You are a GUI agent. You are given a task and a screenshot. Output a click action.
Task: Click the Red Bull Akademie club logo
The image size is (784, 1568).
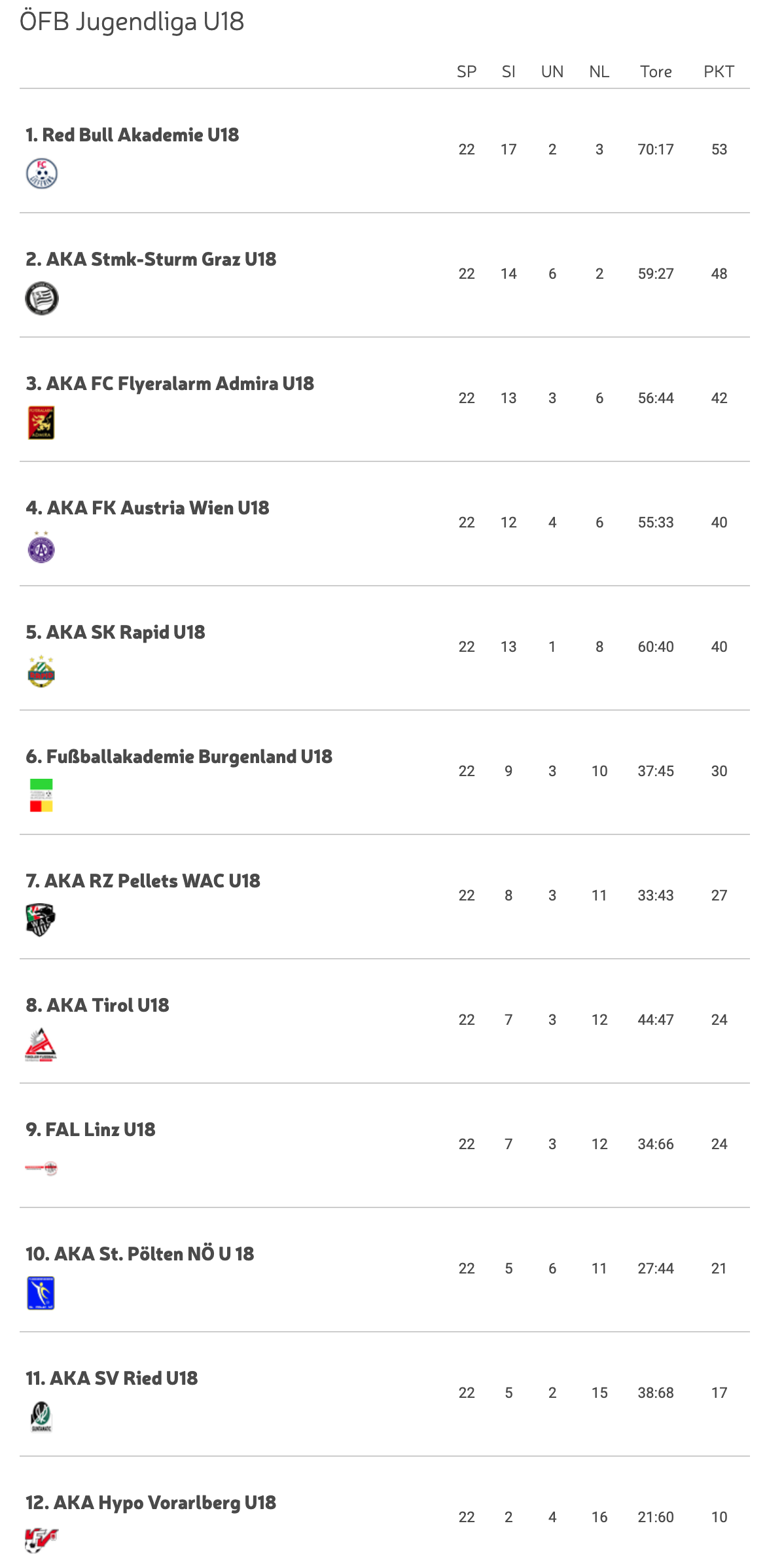tap(41, 173)
